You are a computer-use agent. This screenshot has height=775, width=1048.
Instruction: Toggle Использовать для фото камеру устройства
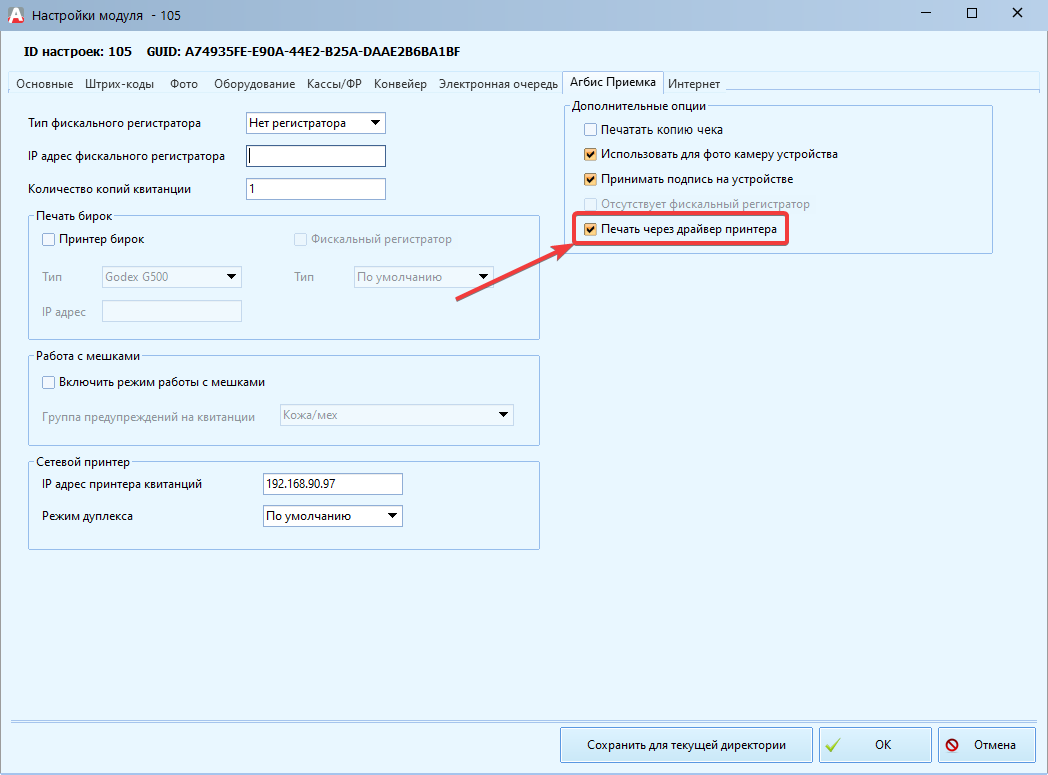coord(590,154)
